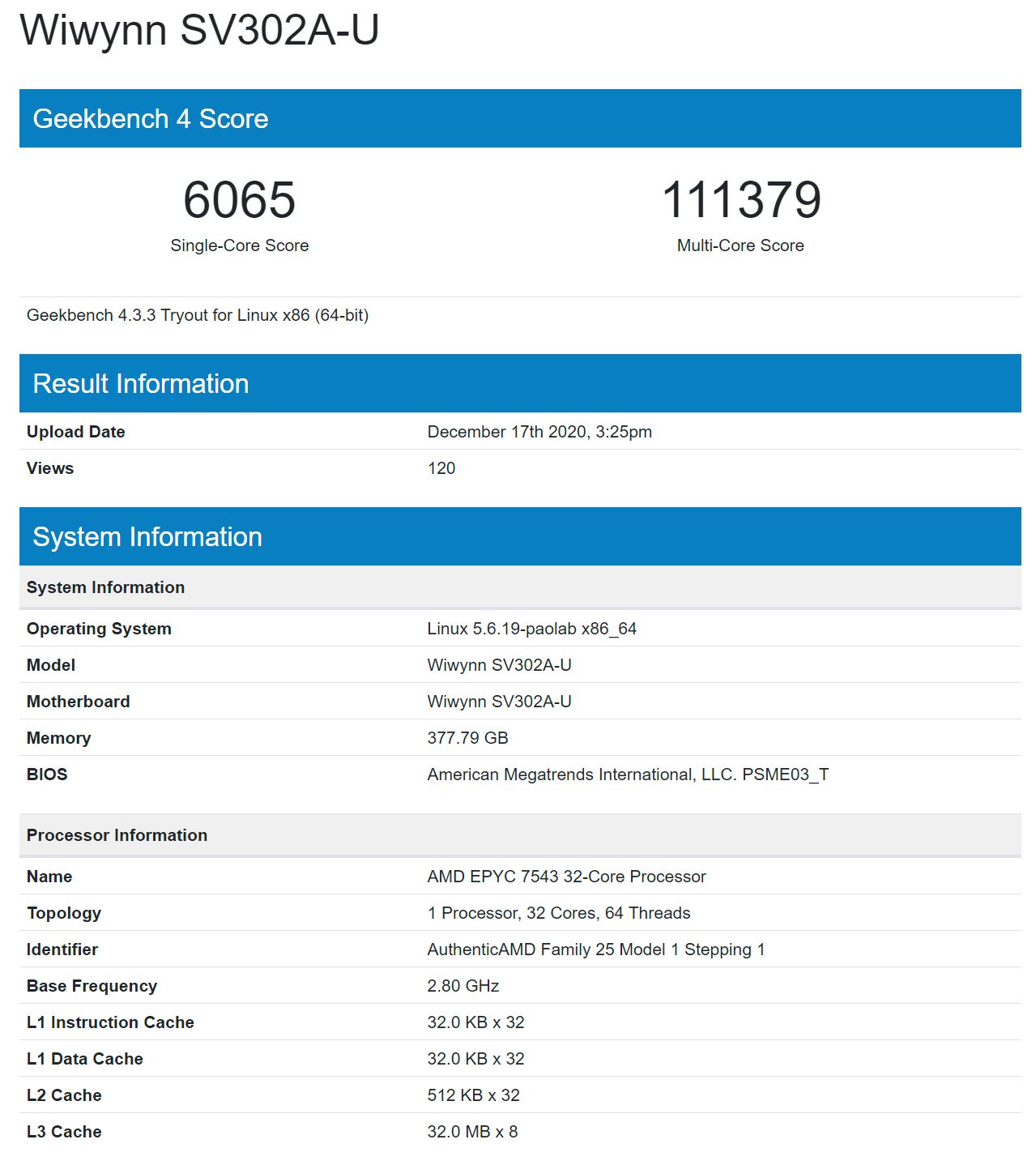This screenshot has width=1036, height=1165.
Task: Click the L1 Instruction Cache label
Action: [x=110, y=1022]
